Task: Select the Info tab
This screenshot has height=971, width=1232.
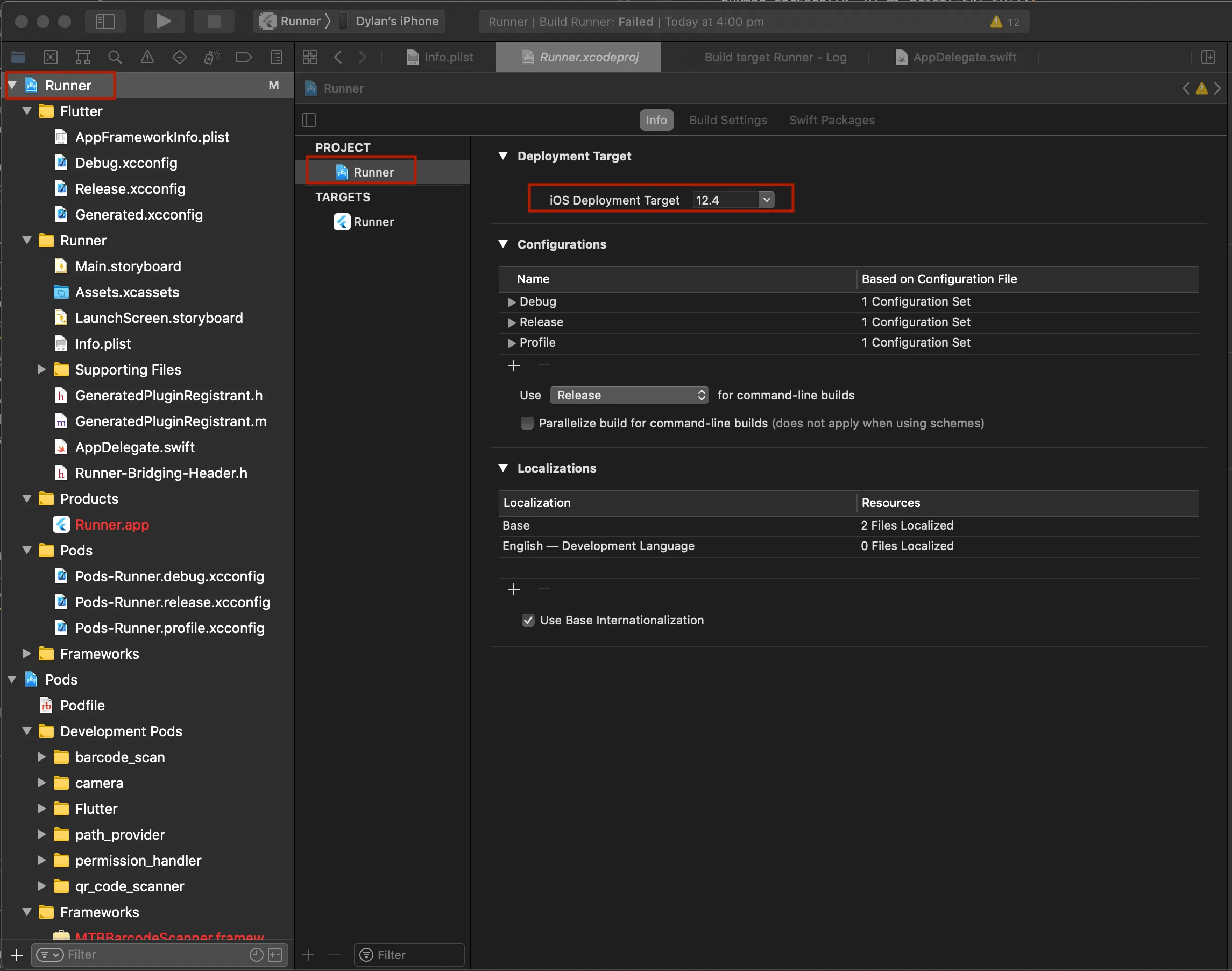Action: pos(656,120)
